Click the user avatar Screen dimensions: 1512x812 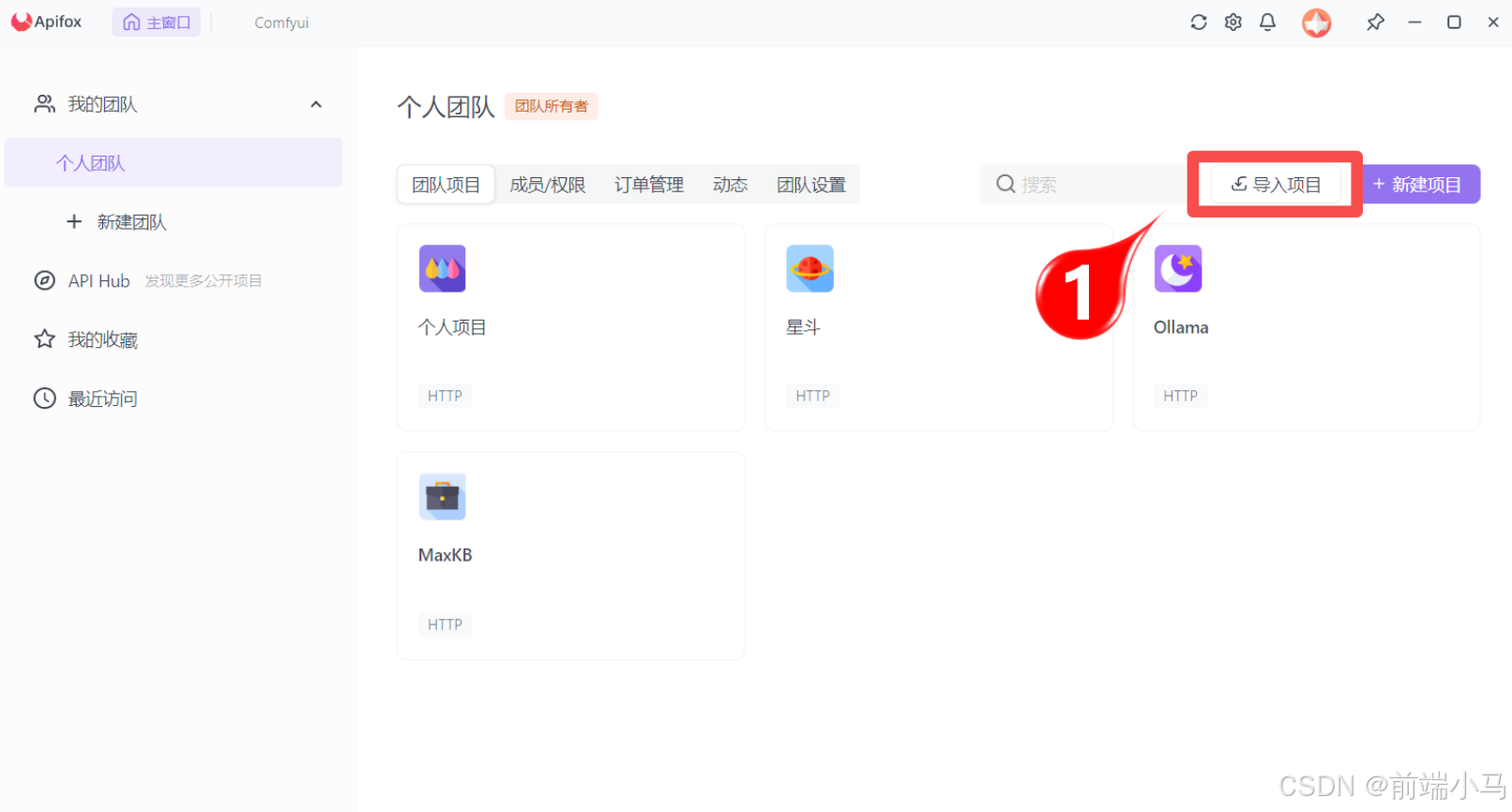click(1317, 23)
